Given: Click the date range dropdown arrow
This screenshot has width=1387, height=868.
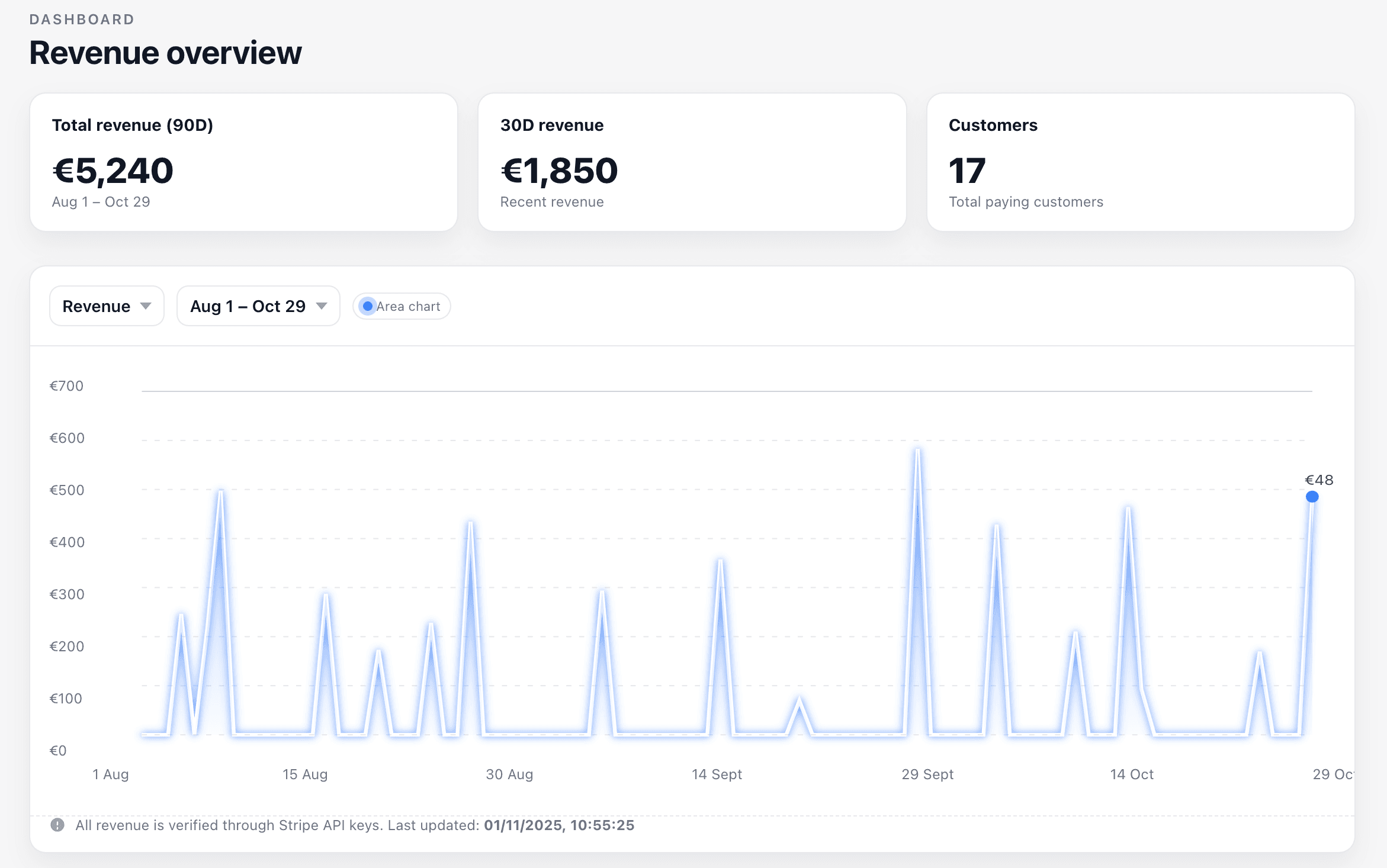Looking at the screenshot, I should pyautogui.click(x=322, y=306).
